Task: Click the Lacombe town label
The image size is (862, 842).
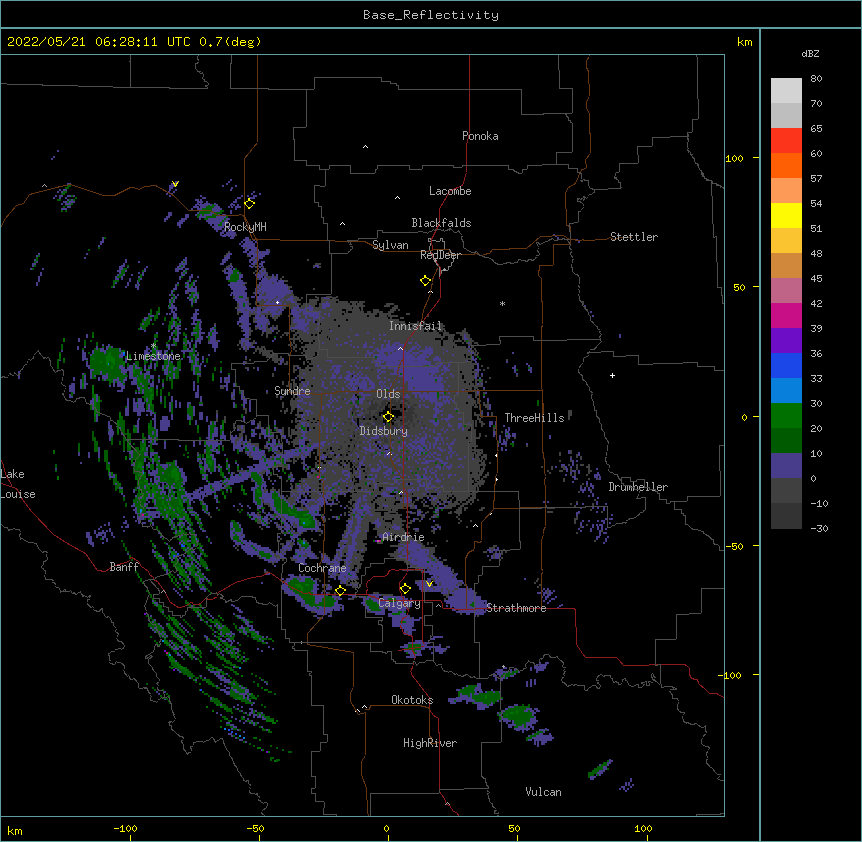Action: (x=450, y=191)
